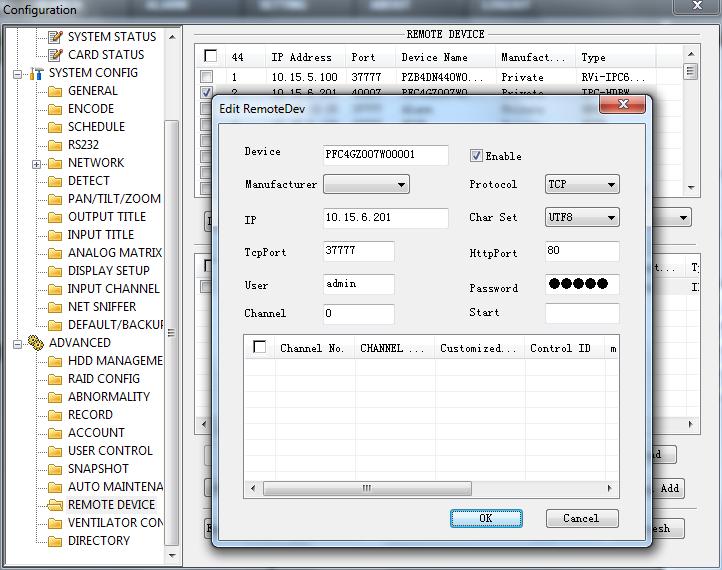Collapse the SYSTEM CONFIG tree node
Screen dimensions: 722x570
pos(17,74)
